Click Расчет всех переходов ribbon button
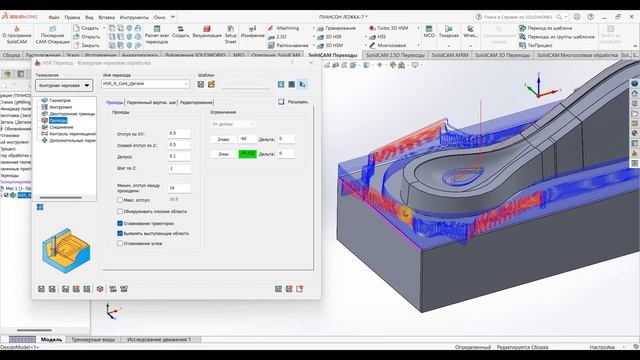640x360 pixels. pyautogui.click(x=157, y=35)
